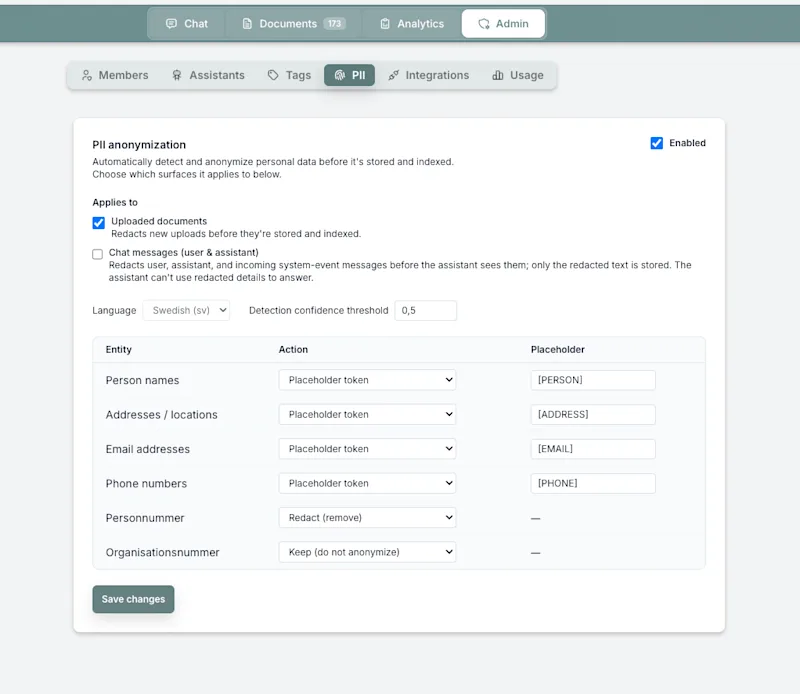The image size is (800, 694).
Task: Click the Save changes button
Action: click(133, 599)
